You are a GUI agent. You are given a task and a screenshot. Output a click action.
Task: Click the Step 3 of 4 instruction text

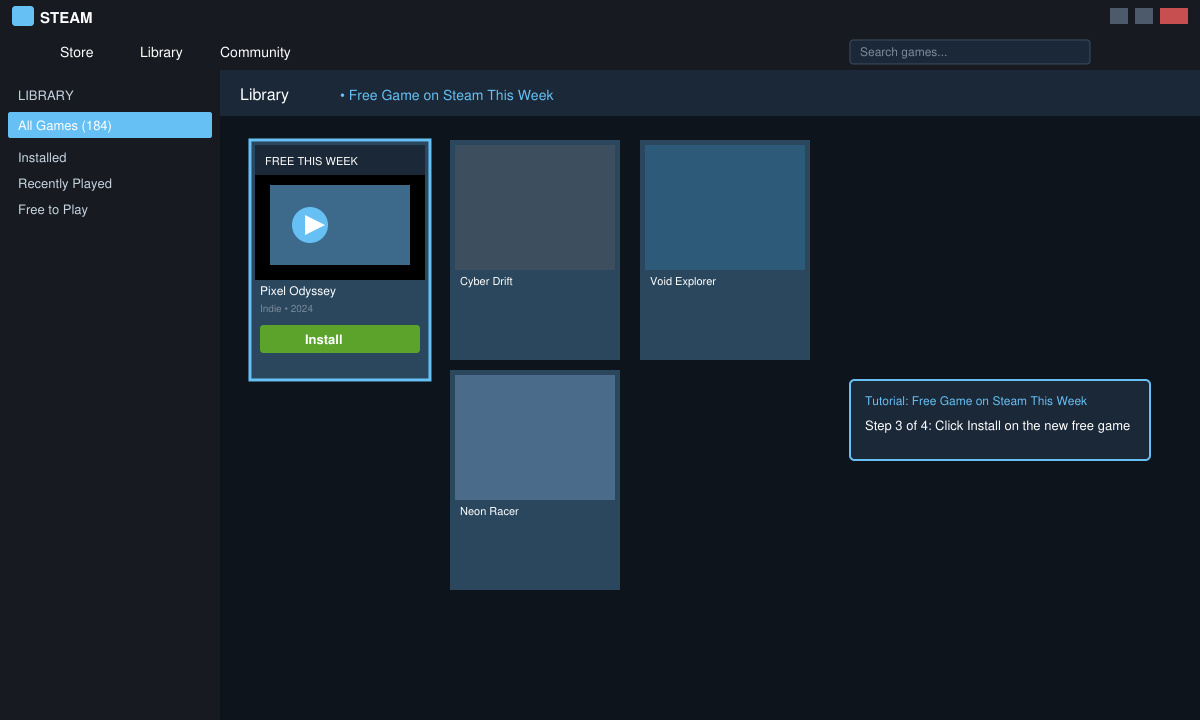997,426
